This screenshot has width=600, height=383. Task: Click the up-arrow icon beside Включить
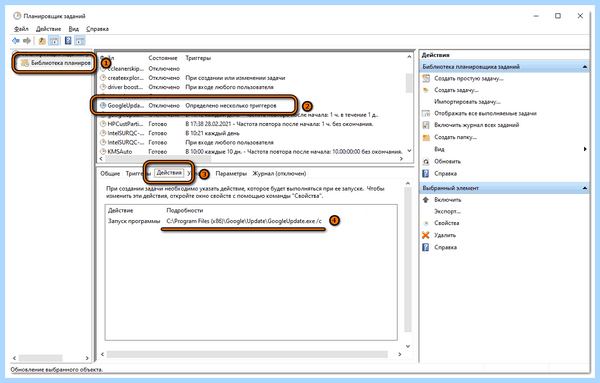point(426,200)
